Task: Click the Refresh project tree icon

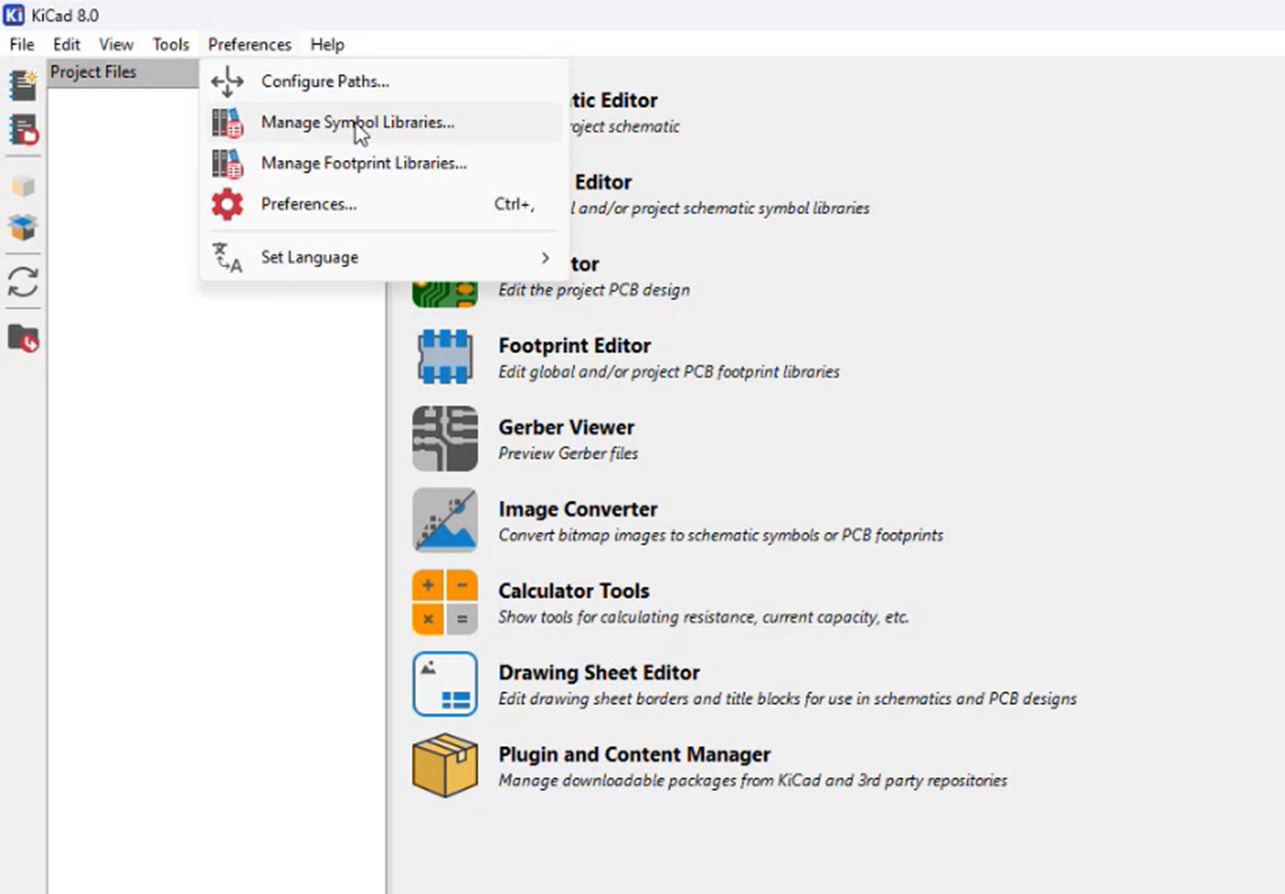Action: coord(23,282)
